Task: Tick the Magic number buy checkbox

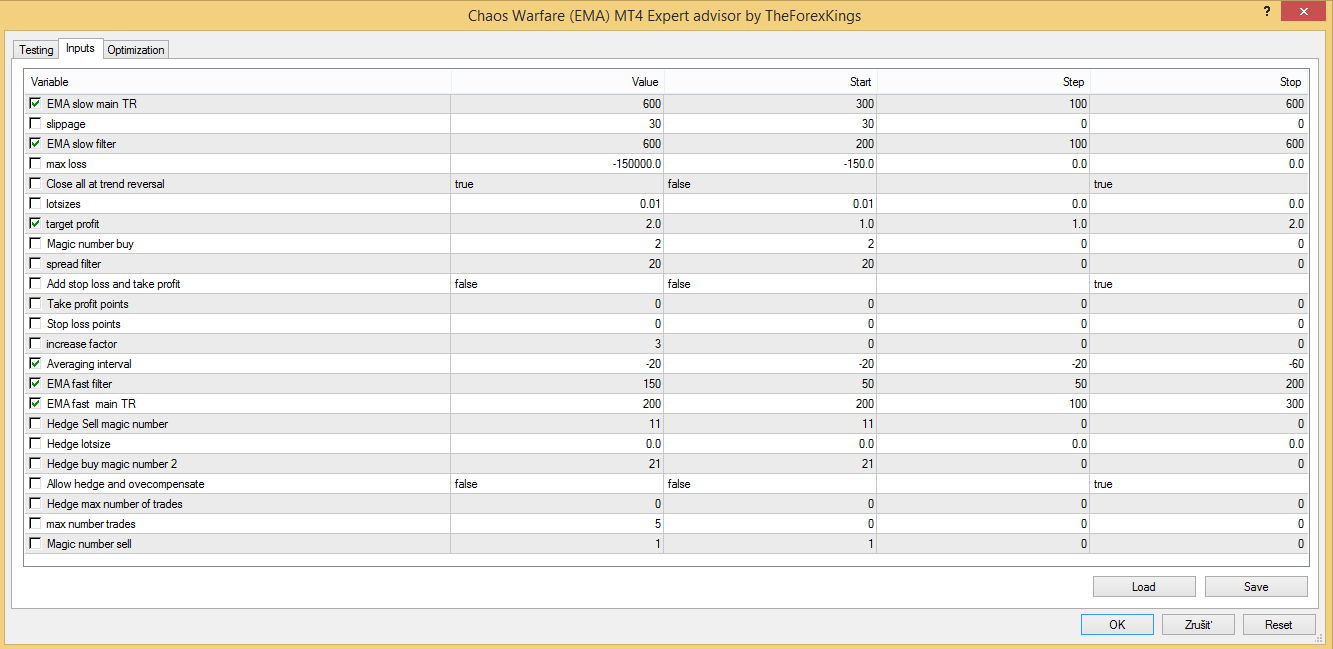Action: coord(36,244)
